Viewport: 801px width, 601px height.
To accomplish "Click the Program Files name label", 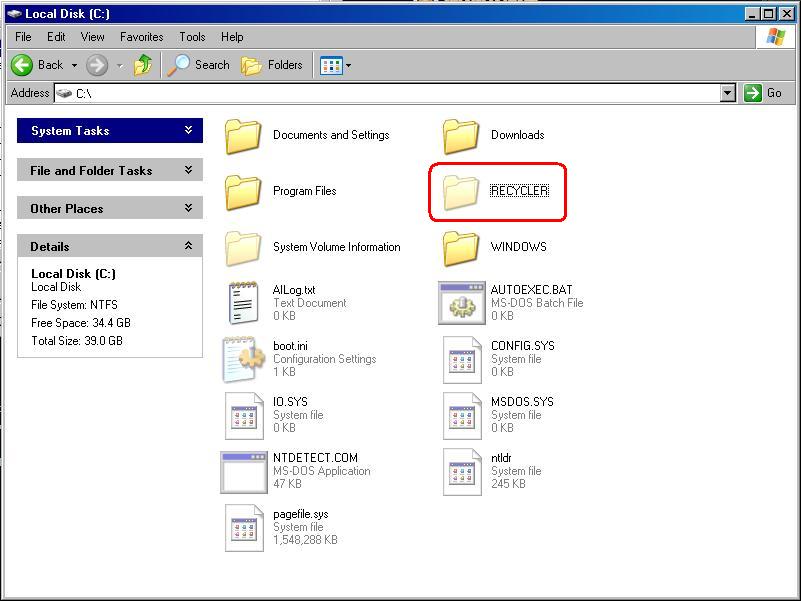I will (x=304, y=191).
